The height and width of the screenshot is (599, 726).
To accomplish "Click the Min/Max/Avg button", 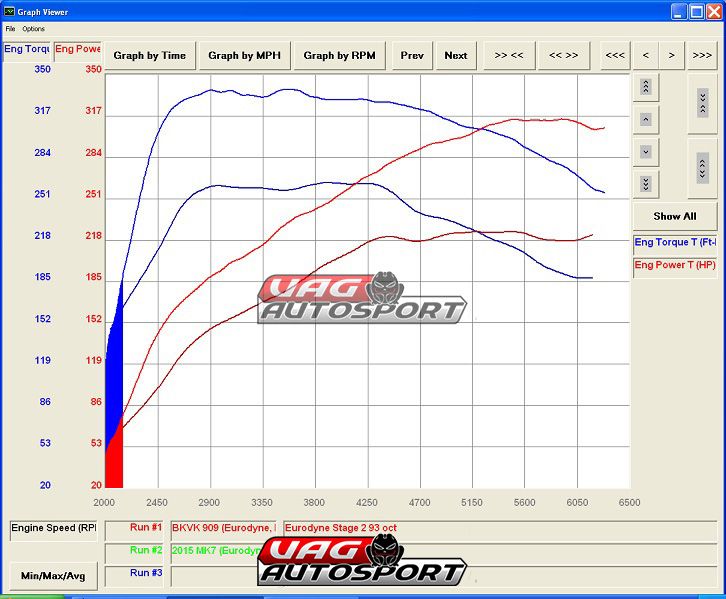I will pos(53,576).
